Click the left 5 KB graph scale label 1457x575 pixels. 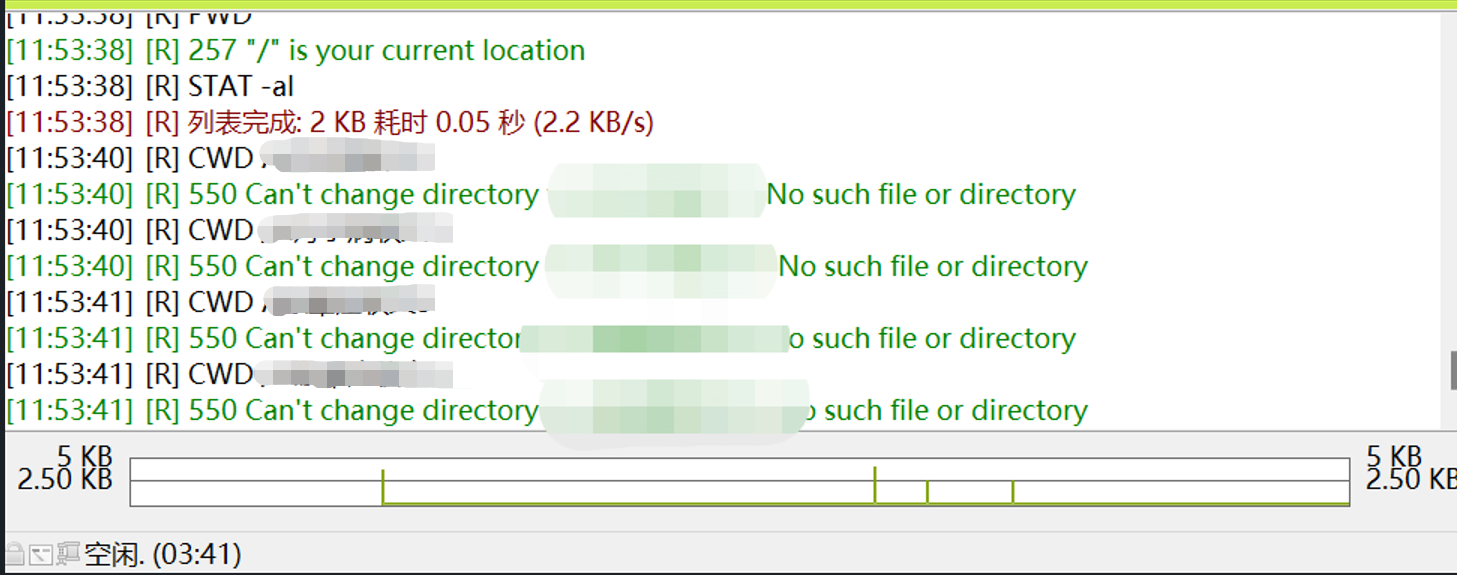(85, 458)
